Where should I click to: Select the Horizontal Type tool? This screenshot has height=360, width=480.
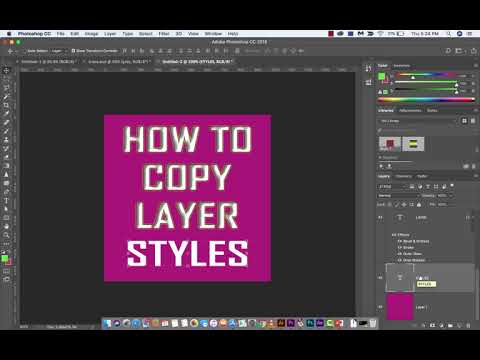6,200
